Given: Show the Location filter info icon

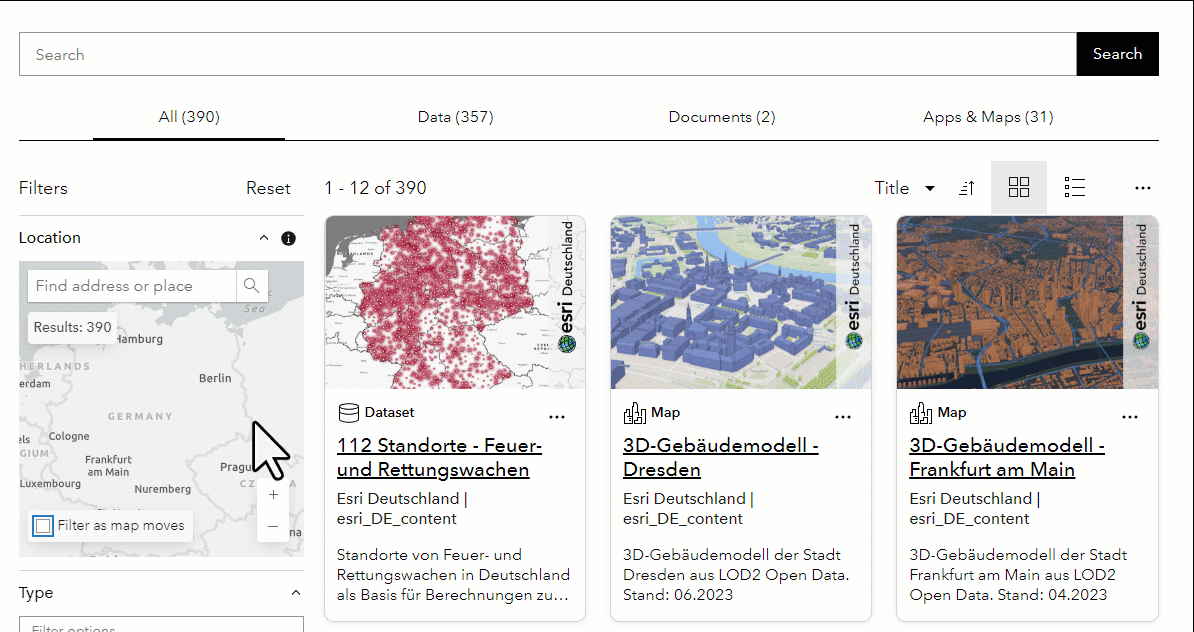Looking at the screenshot, I should [289, 238].
